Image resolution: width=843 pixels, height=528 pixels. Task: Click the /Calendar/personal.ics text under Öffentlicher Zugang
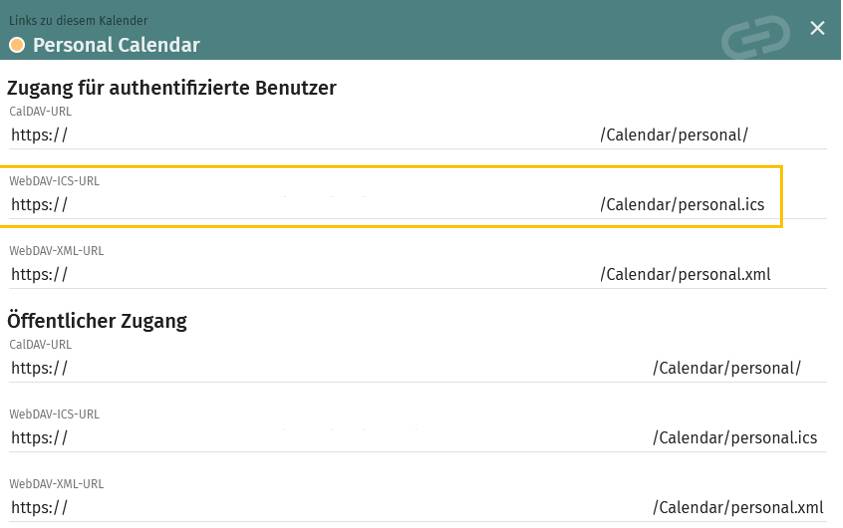tap(735, 438)
